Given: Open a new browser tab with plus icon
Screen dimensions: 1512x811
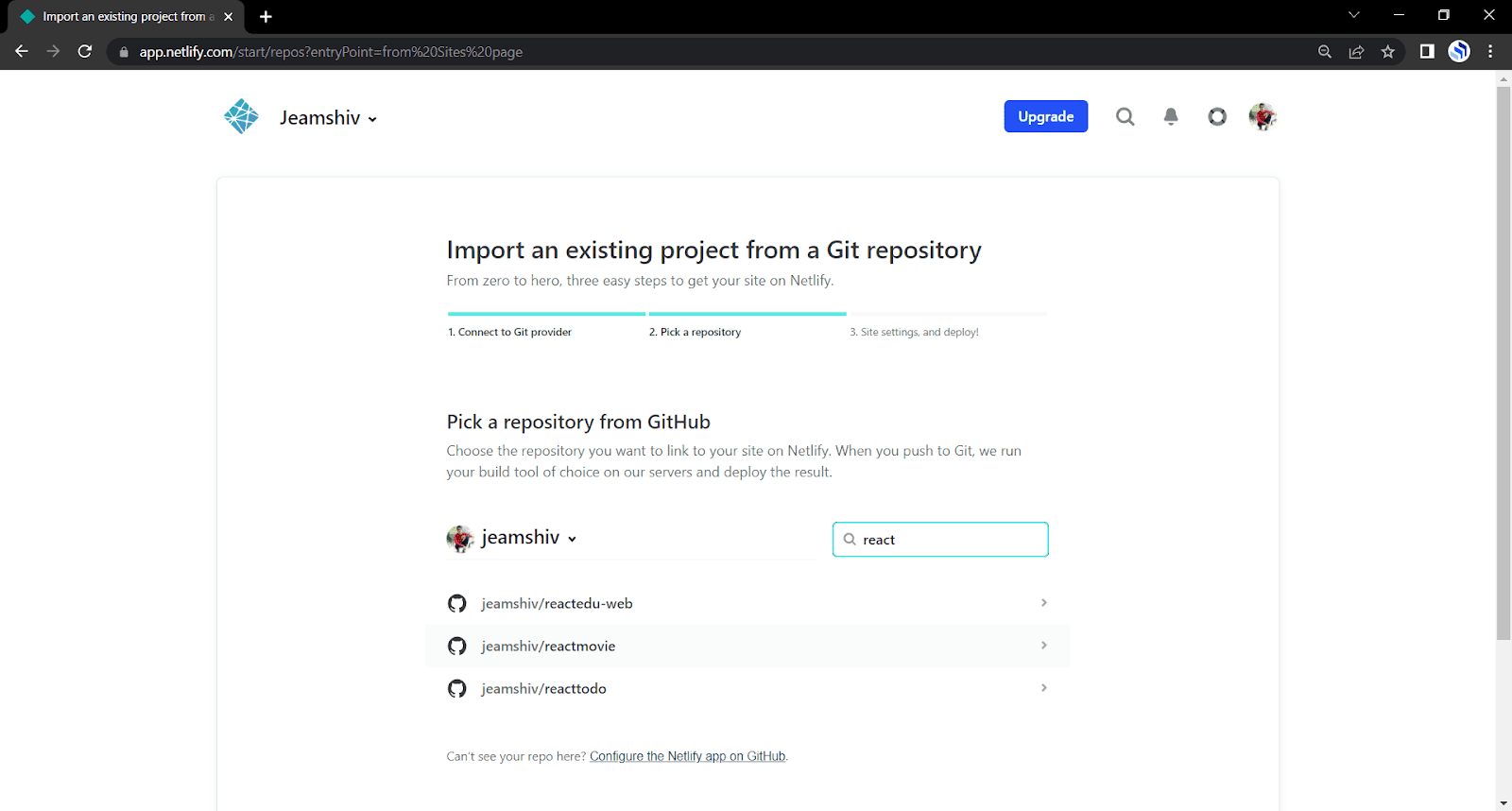Looking at the screenshot, I should coord(266,16).
